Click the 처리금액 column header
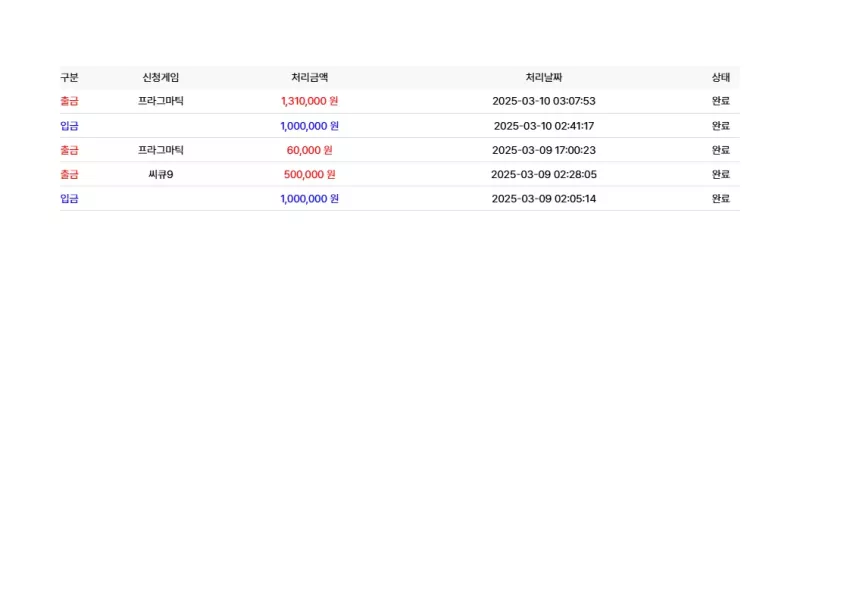Screen dimensions: 850x601 (310, 77)
